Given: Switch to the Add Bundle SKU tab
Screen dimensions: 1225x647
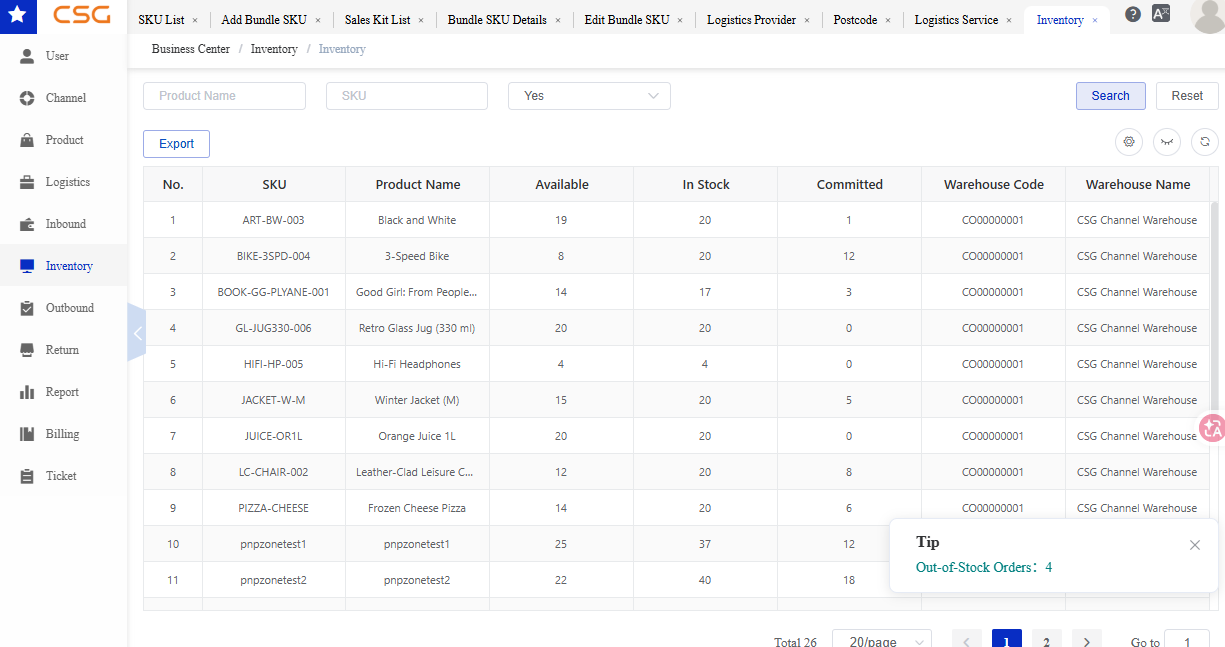Looking at the screenshot, I should click(x=264, y=20).
